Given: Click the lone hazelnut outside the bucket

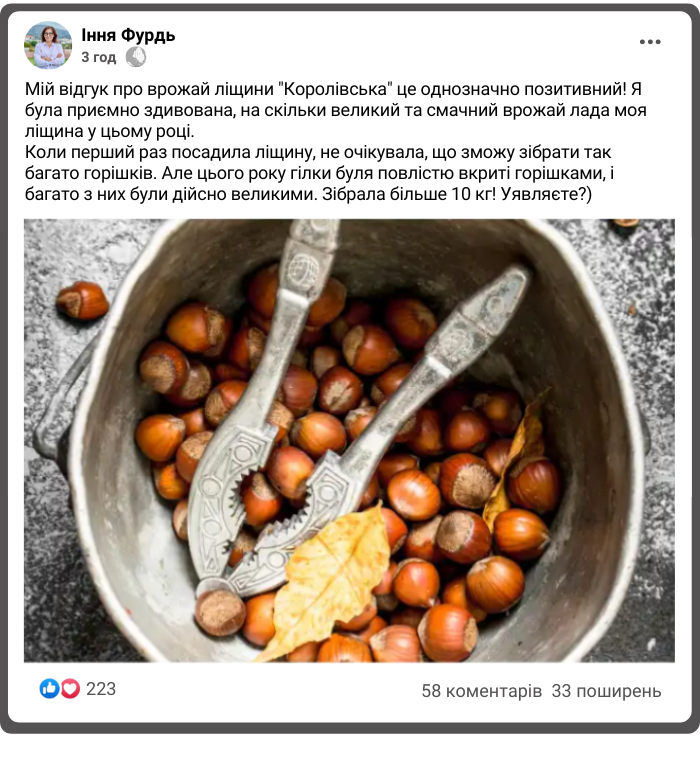Looking at the screenshot, I should [x=82, y=300].
